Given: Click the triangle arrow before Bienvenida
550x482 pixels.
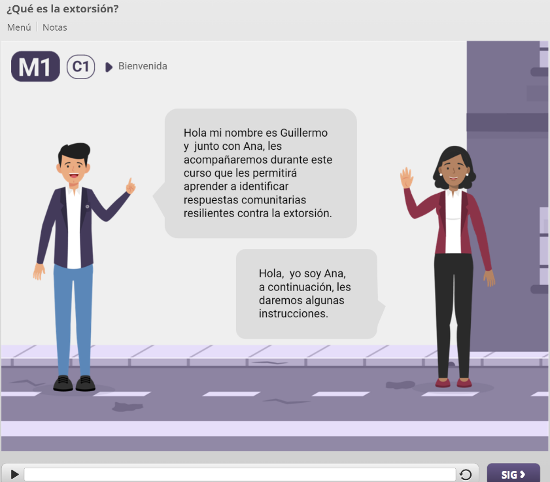Looking at the screenshot, I should point(109,67).
